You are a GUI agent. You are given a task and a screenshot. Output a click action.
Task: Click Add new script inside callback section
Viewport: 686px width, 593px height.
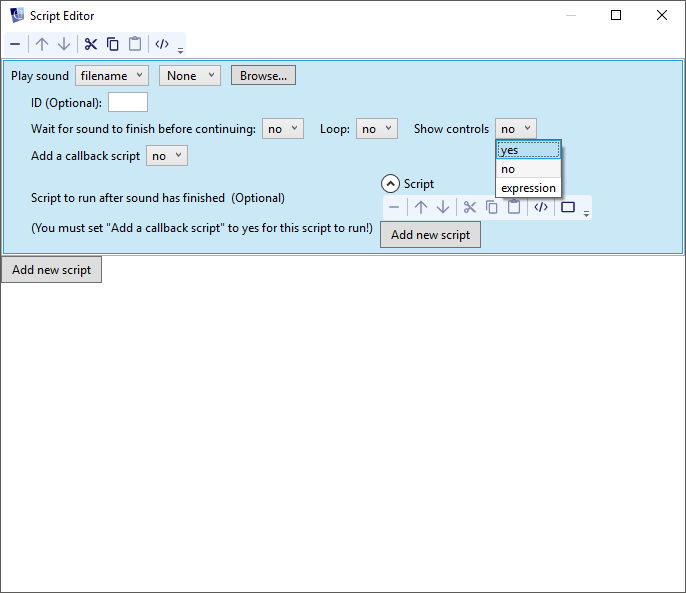pos(430,235)
